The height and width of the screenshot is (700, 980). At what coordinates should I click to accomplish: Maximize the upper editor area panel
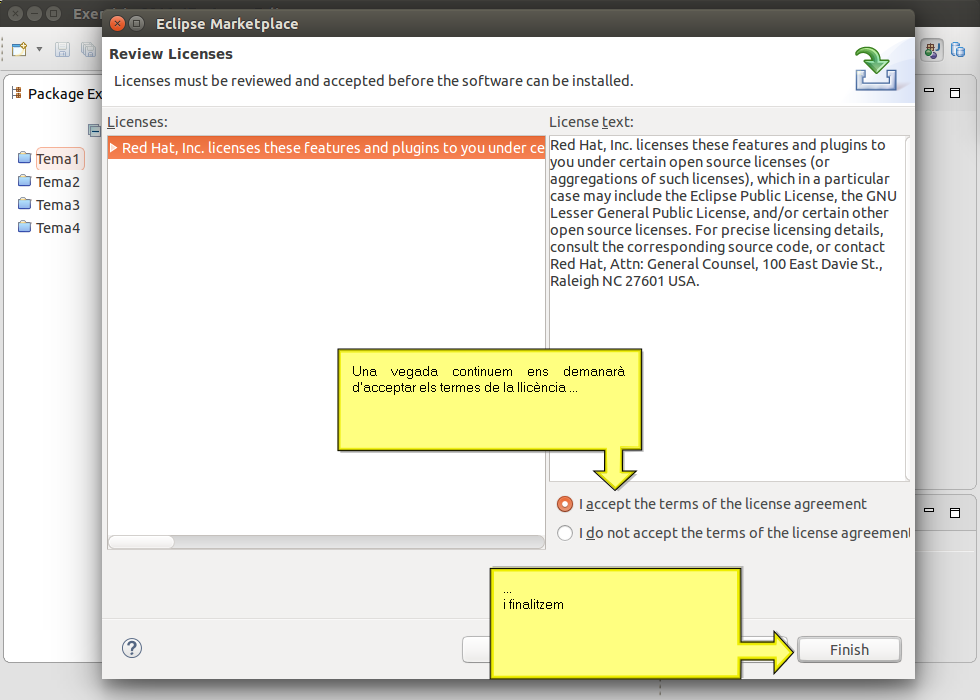[x=955, y=92]
